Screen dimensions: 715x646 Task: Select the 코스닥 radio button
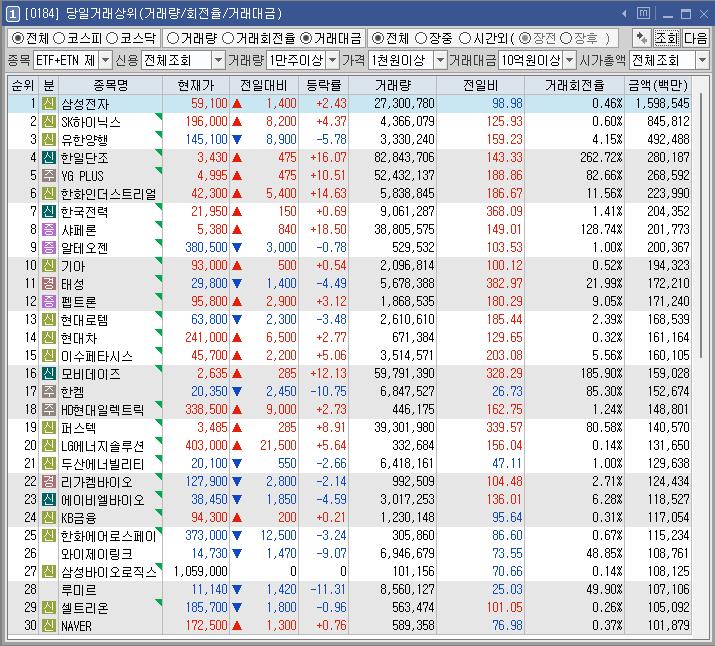112,38
